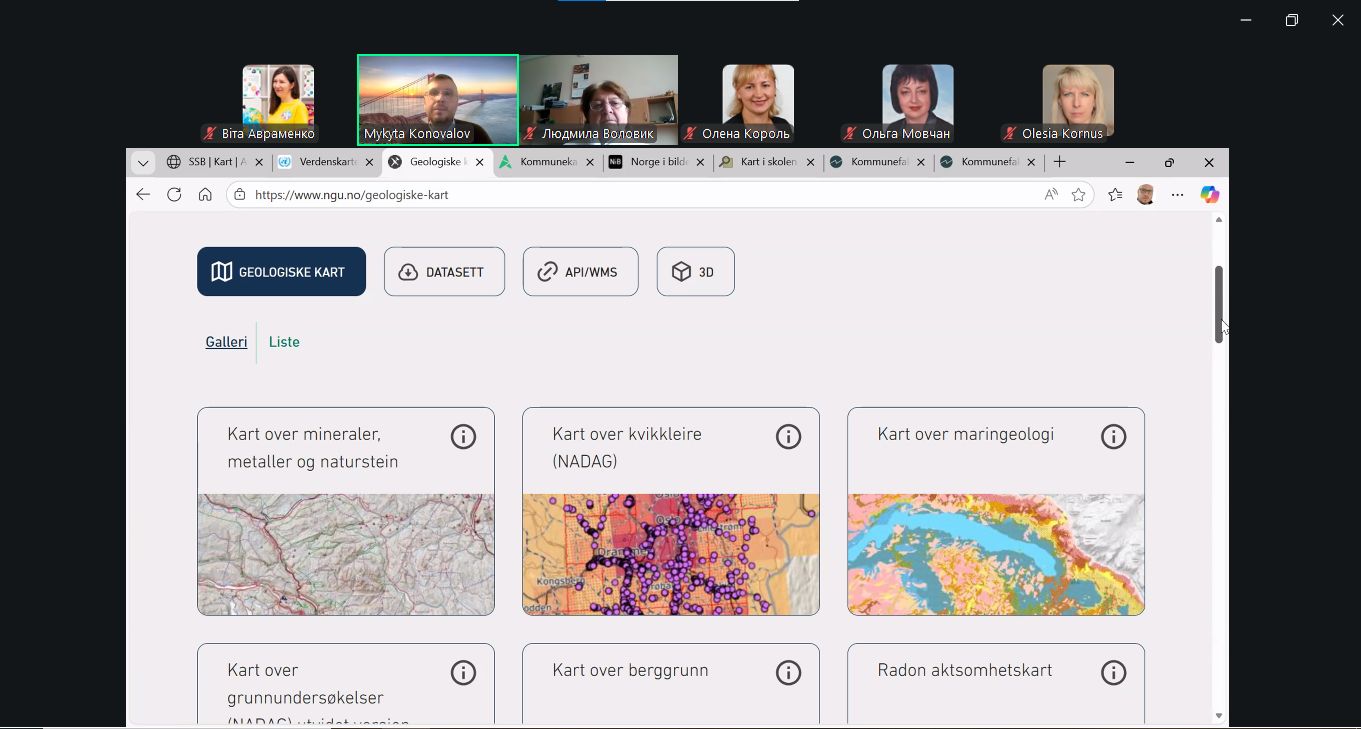The width and height of the screenshot is (1361, 729).
Task: Click the browser refresh icon
Action: 174,195
